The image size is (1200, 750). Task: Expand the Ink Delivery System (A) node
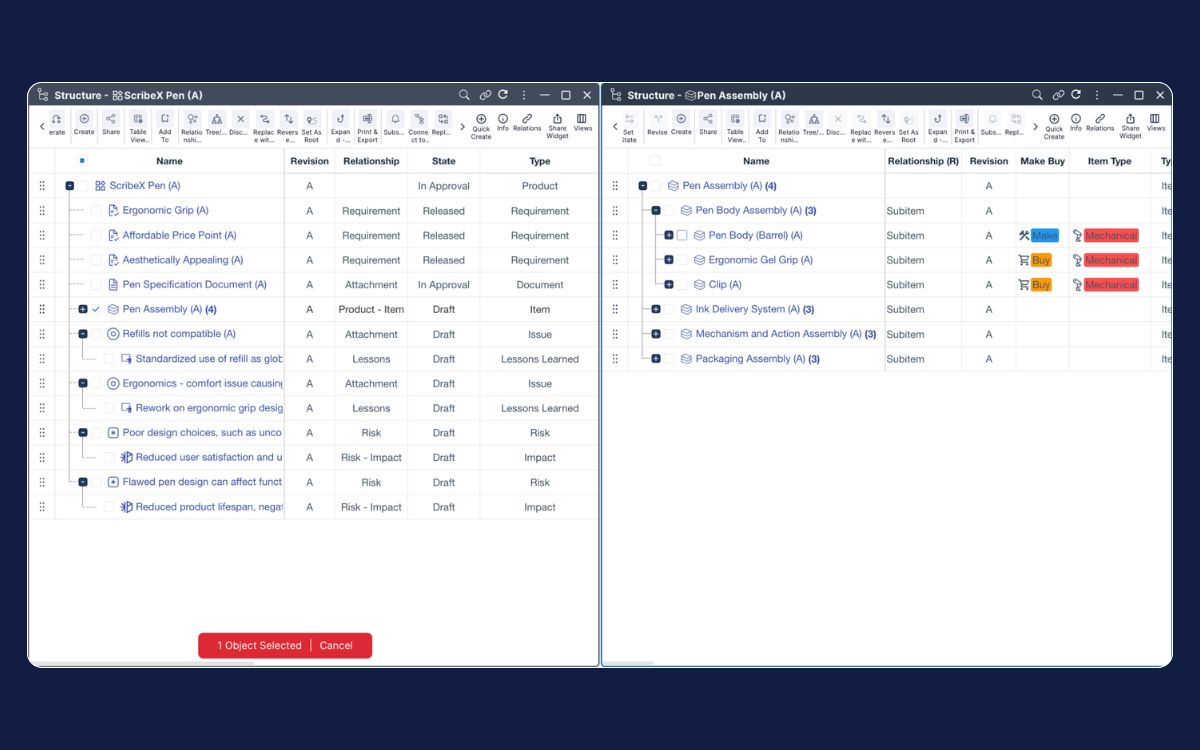[x=656, y=310]
